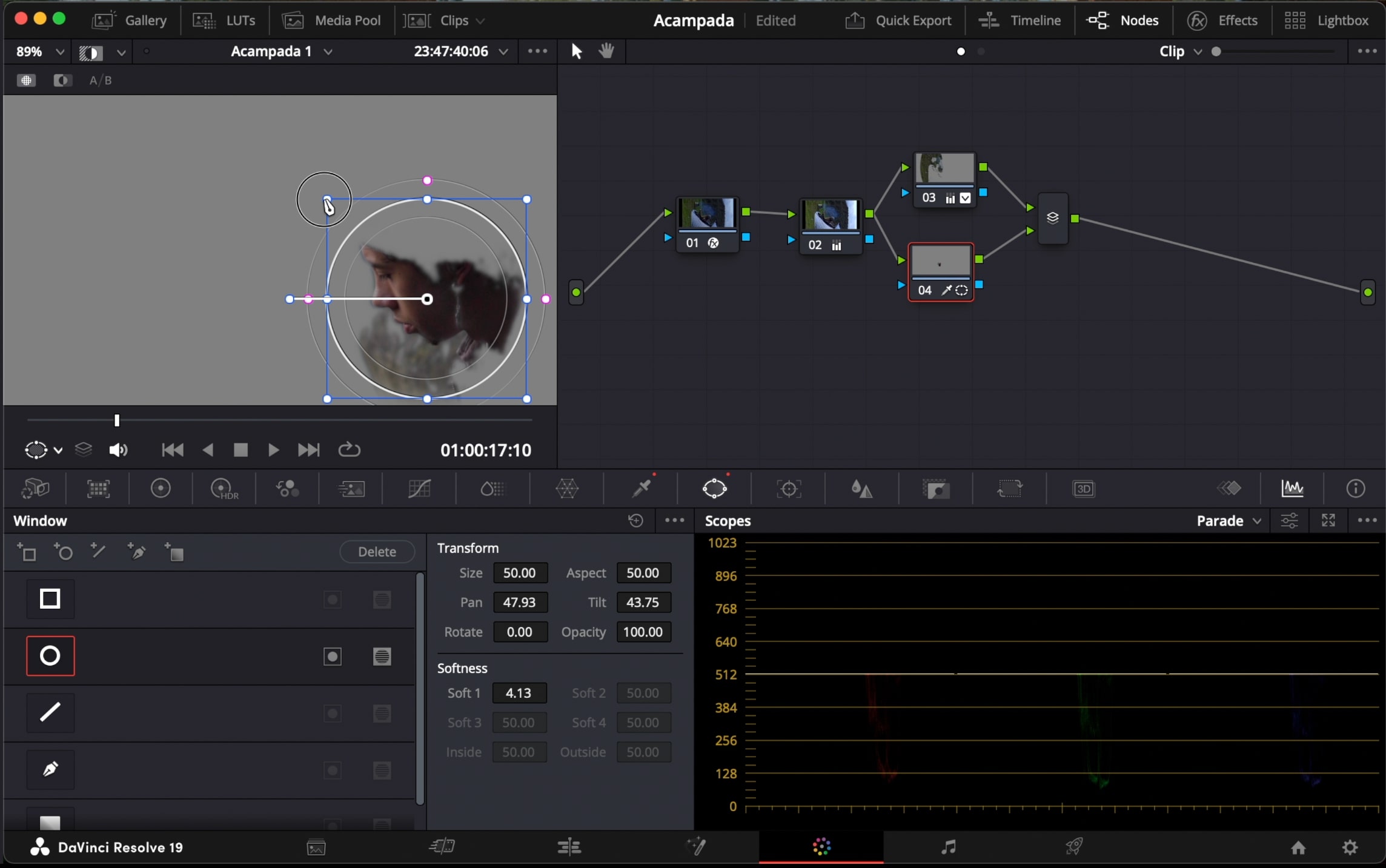Open the Tracker palette
Image resolution: width=1386 pixels, height=868 pixels.
click(789, 488)
